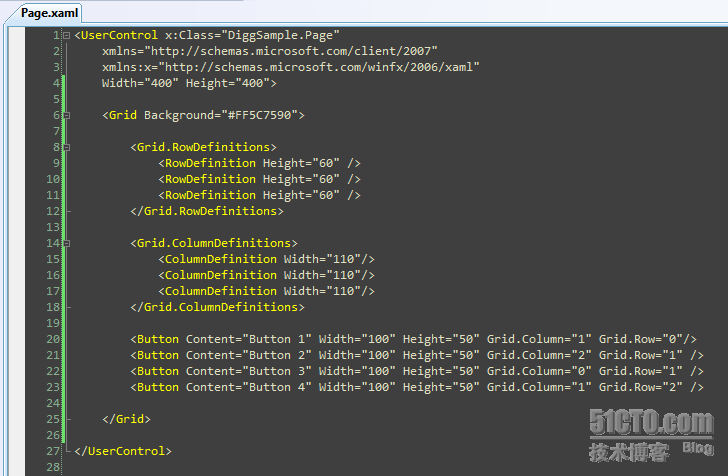Click the "Button 1" element line
Viewport: 728px width, 476px height.
click(x=413, y=339)
